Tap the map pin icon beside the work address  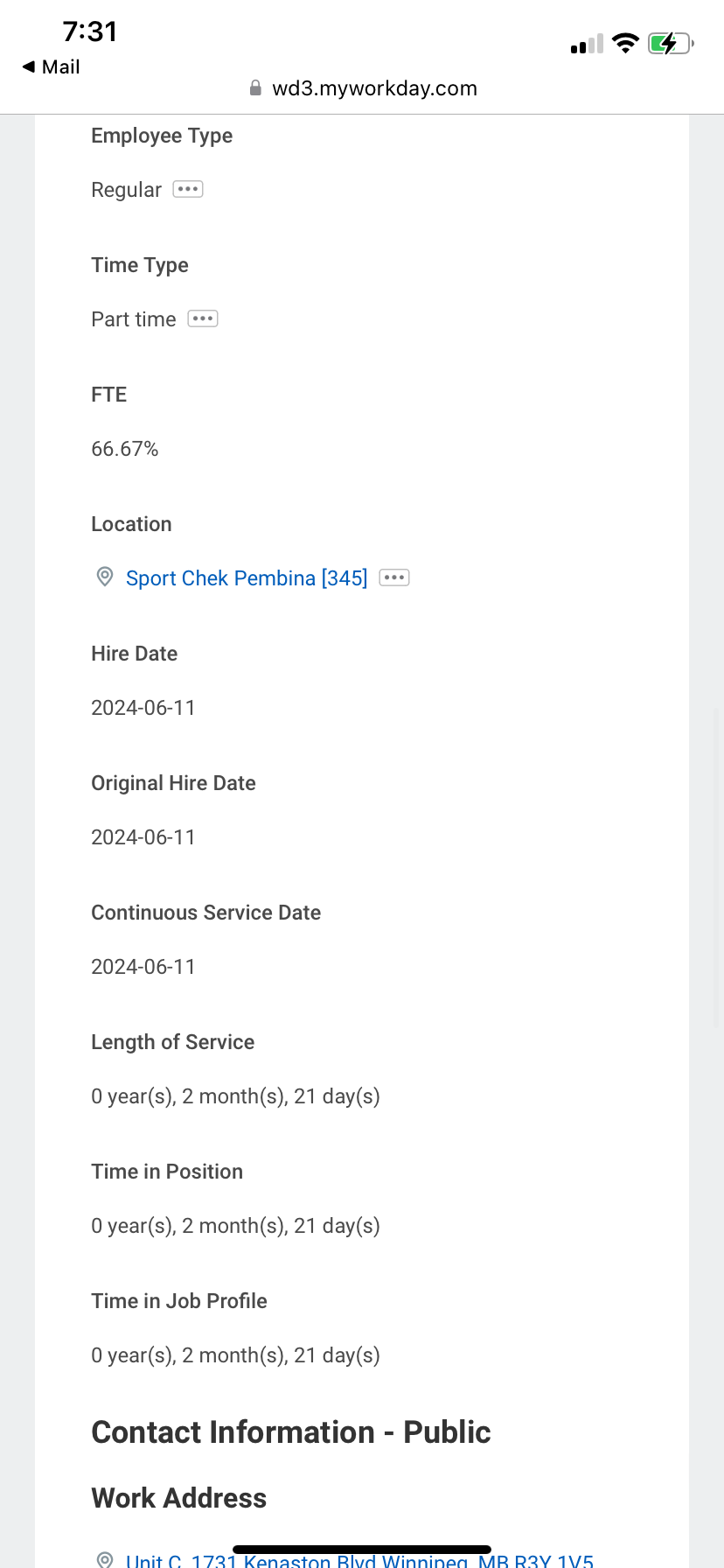105,1559
